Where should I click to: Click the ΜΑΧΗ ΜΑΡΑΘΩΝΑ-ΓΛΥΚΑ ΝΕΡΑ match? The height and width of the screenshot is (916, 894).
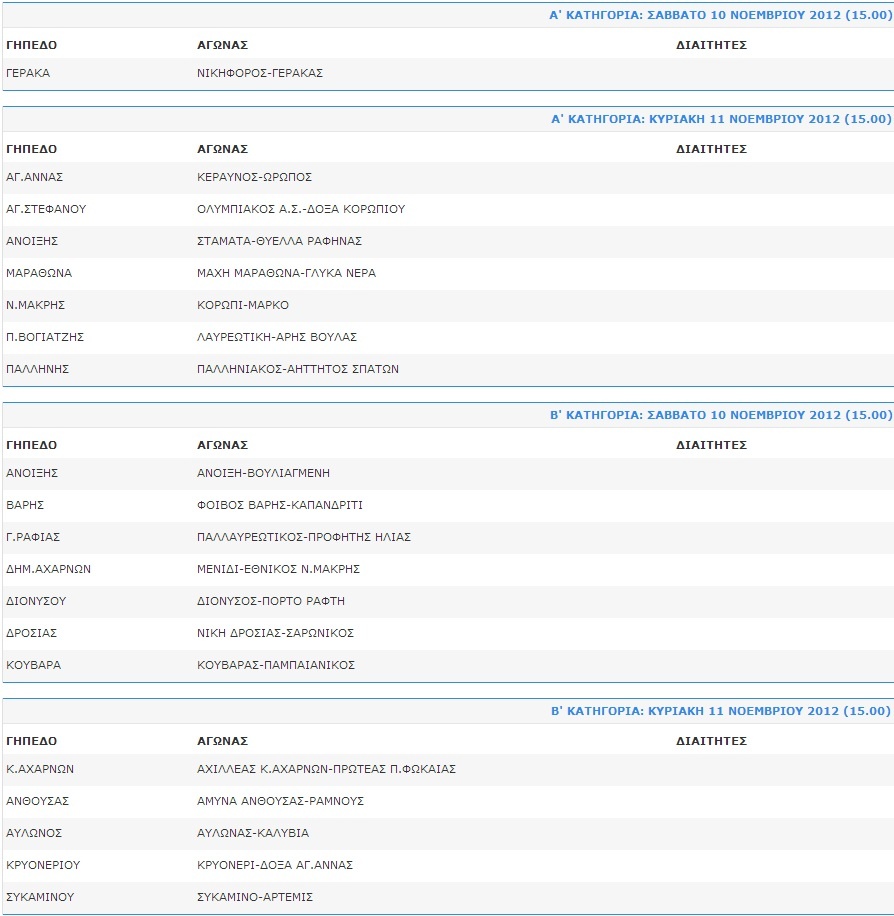[286, 273]
